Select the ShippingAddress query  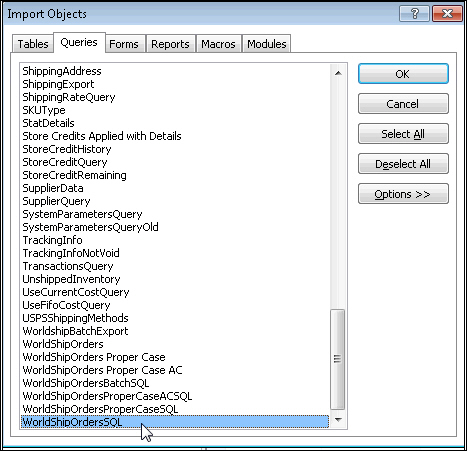(62, 71)
